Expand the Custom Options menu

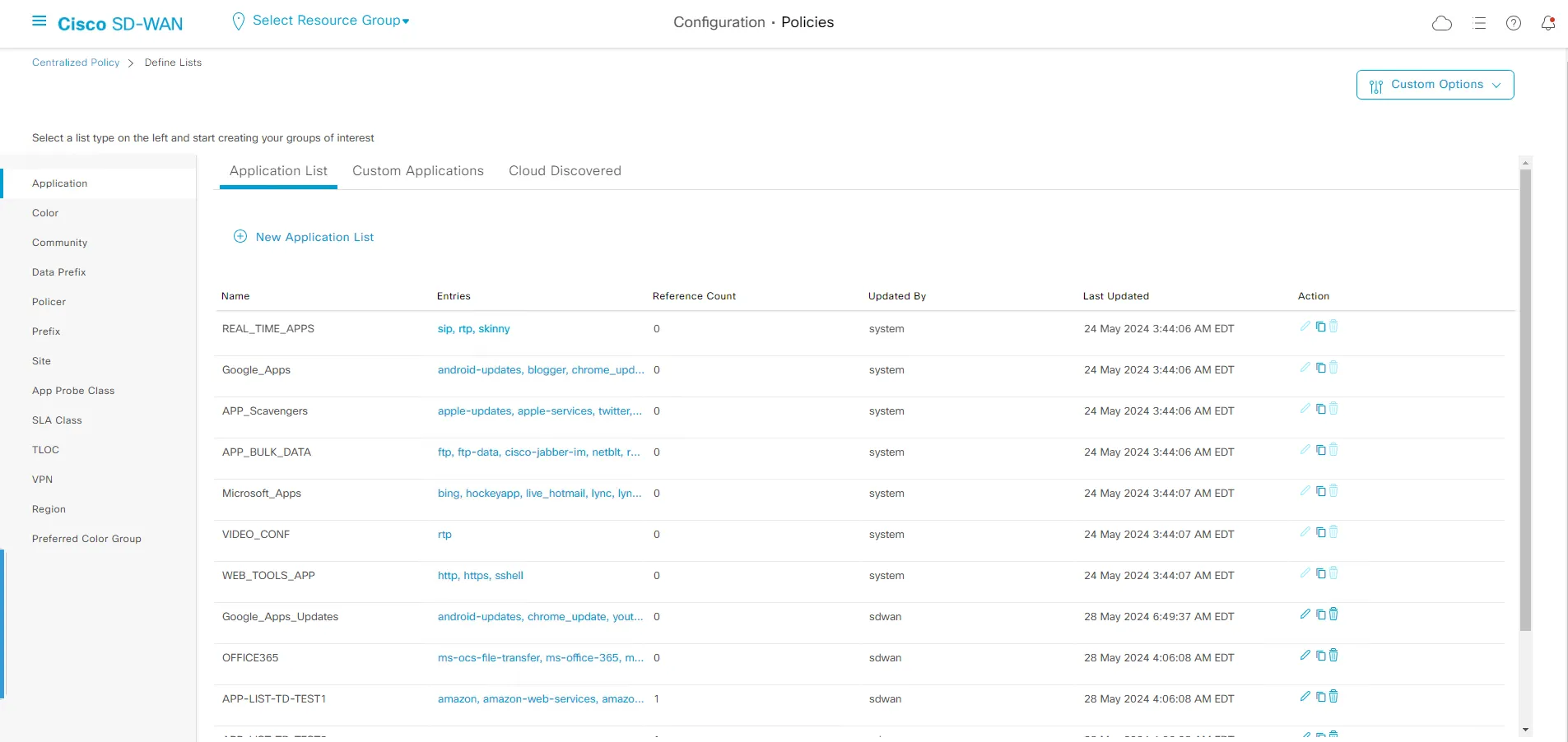tap(1435, 84)
